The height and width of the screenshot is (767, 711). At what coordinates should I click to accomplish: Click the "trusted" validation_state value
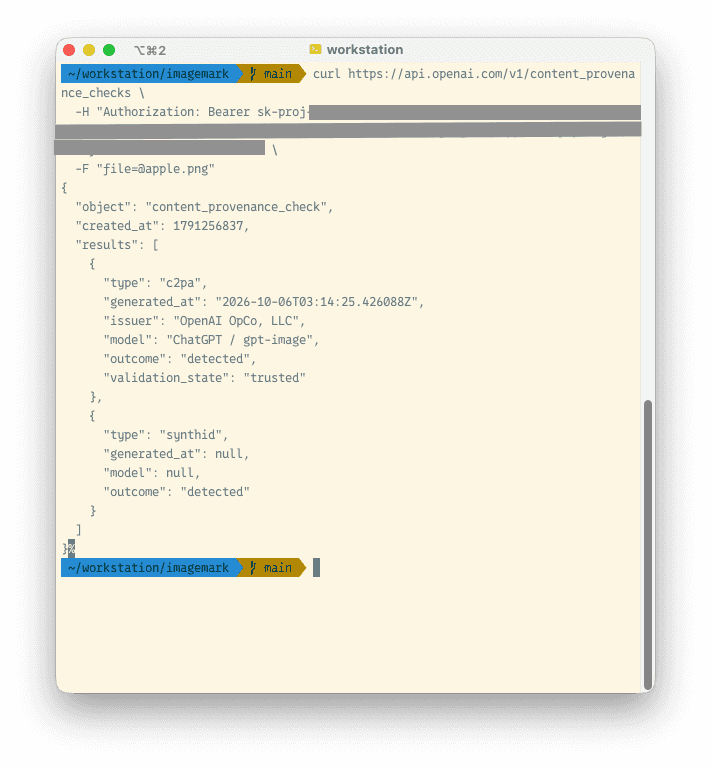coord(274,378)
